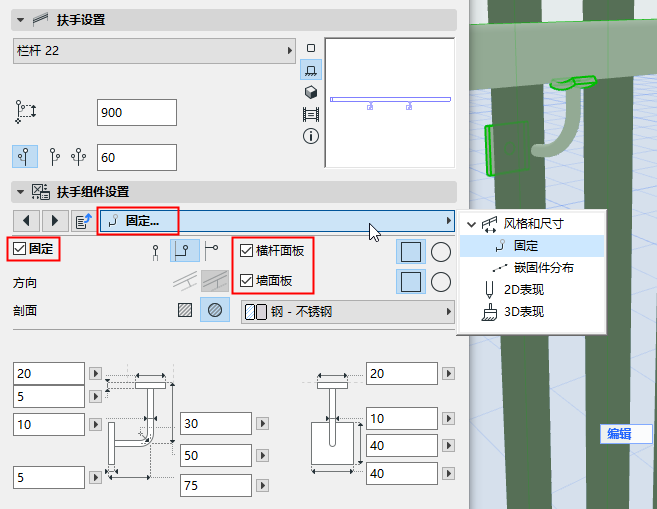The height and width of the screenshot is (509, 657).
Task: Select the 3D cube preview icon
Action: pos(311,92)
